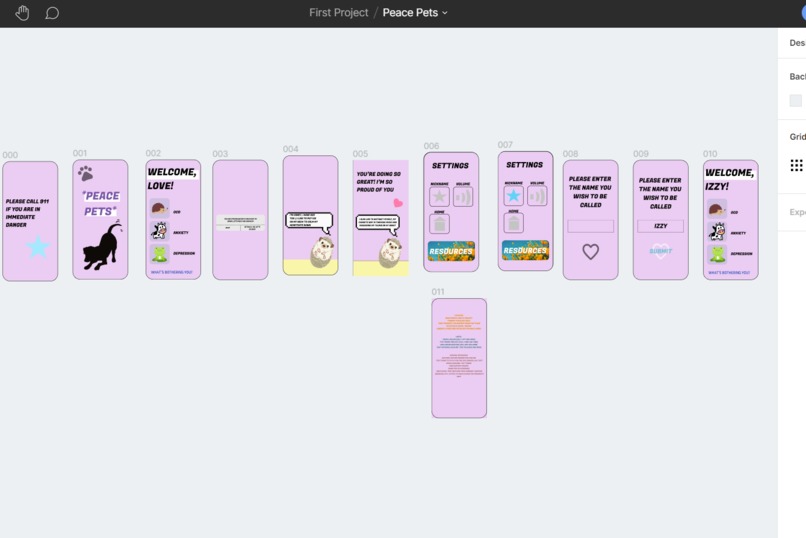Viewport: 806px width, 538px height.
Task: Click the speech bubble in frame 004
Action: click(x=309, y=223)
